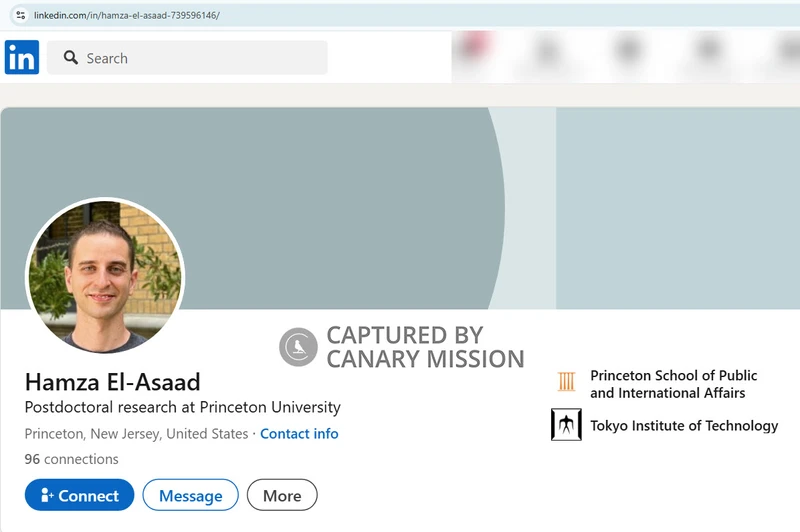
Task: Select the Hamza El-Asaad name heading
Action: tap(113, 382)
